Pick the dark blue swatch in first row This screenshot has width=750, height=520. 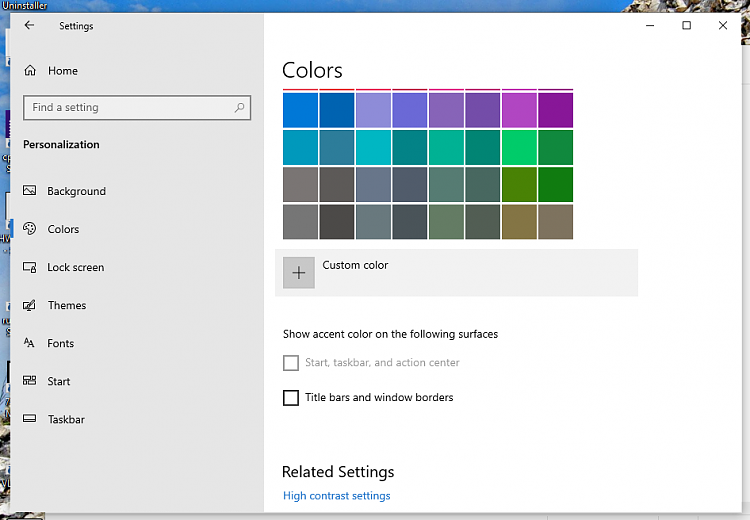(x=337, y=111)
